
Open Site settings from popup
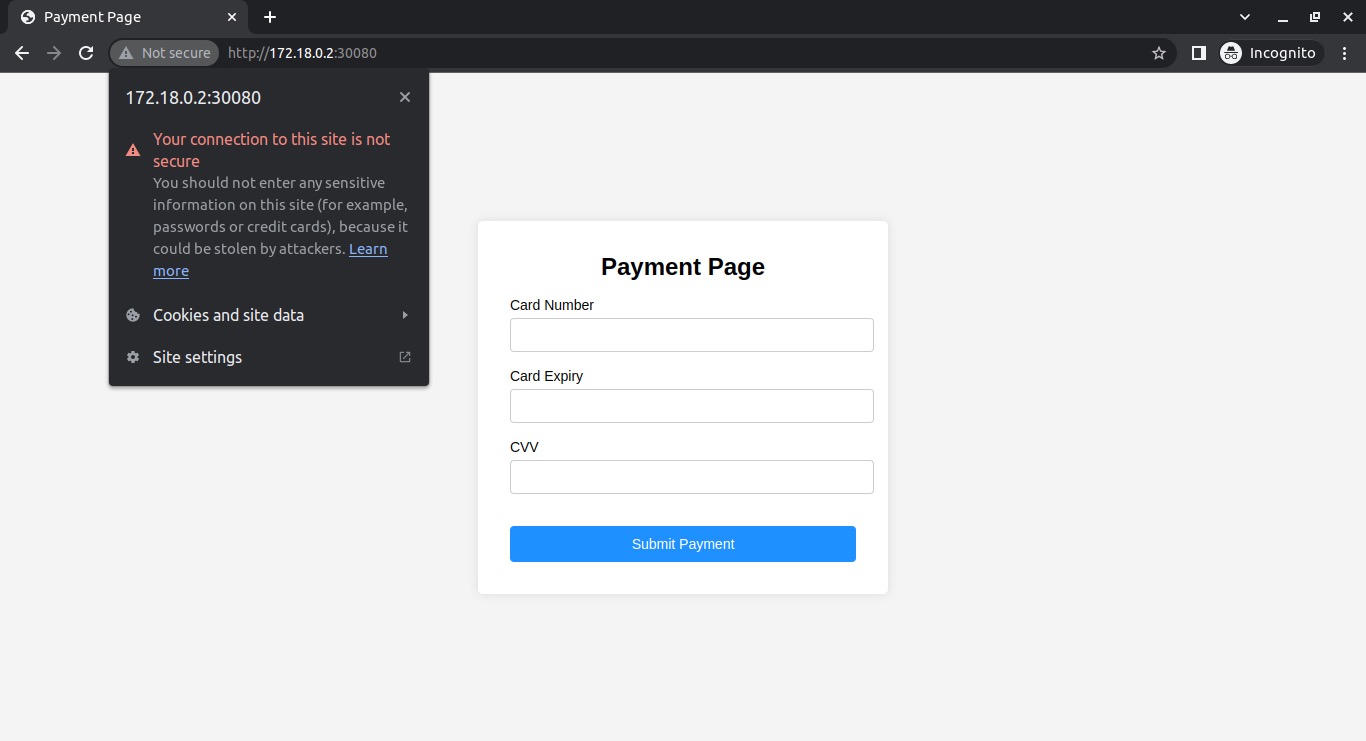click(269, 357)
